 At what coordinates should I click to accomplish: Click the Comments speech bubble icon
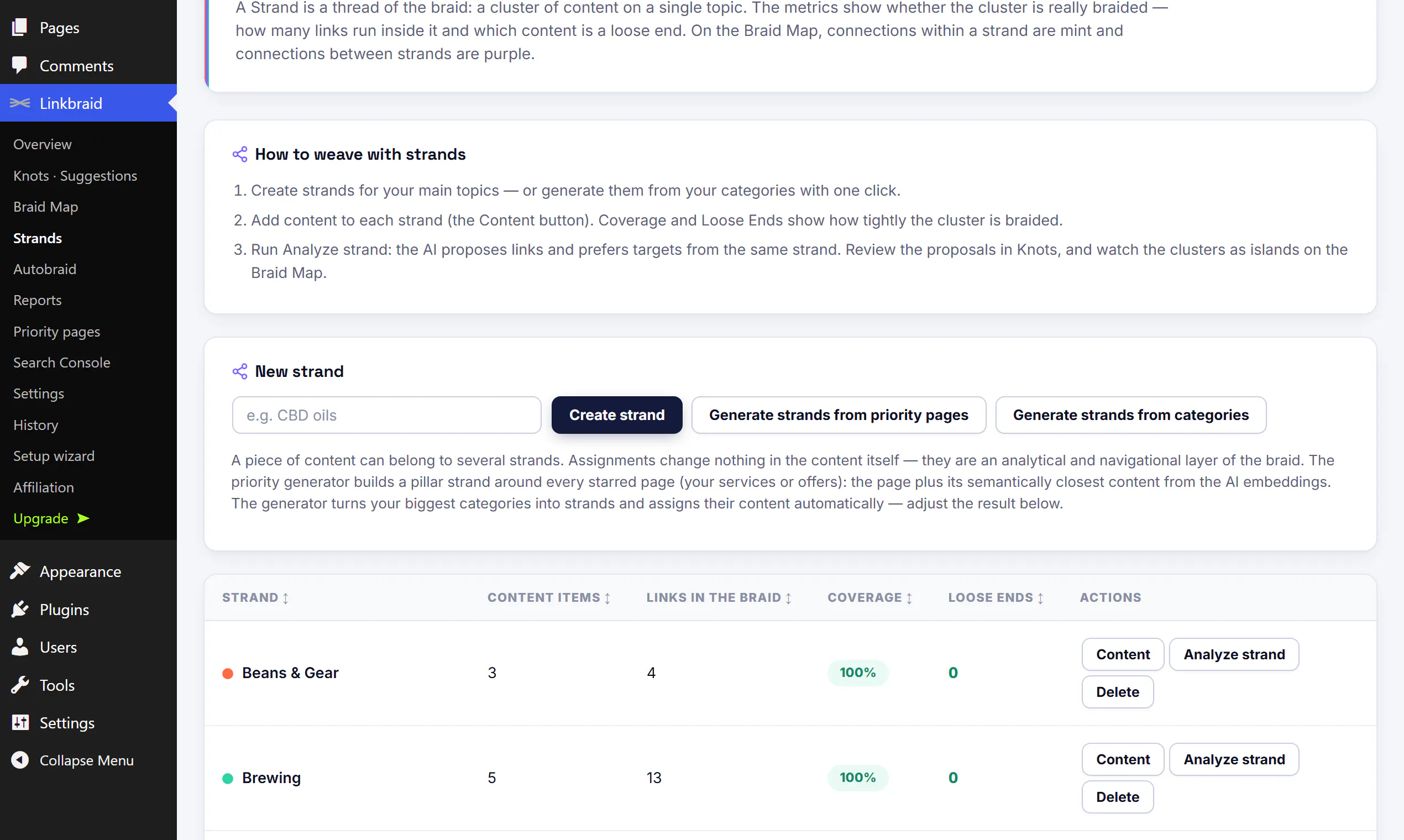point(20,65)
